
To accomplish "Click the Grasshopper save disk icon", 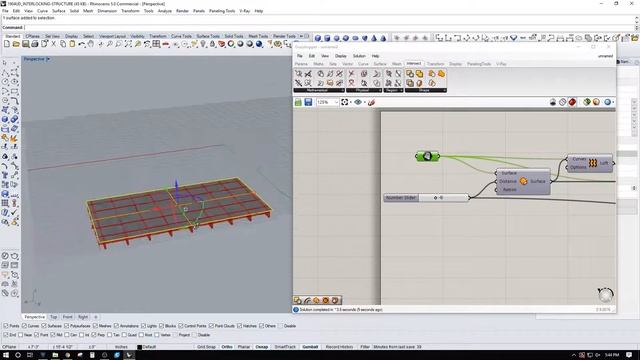I will pos(308,102).
